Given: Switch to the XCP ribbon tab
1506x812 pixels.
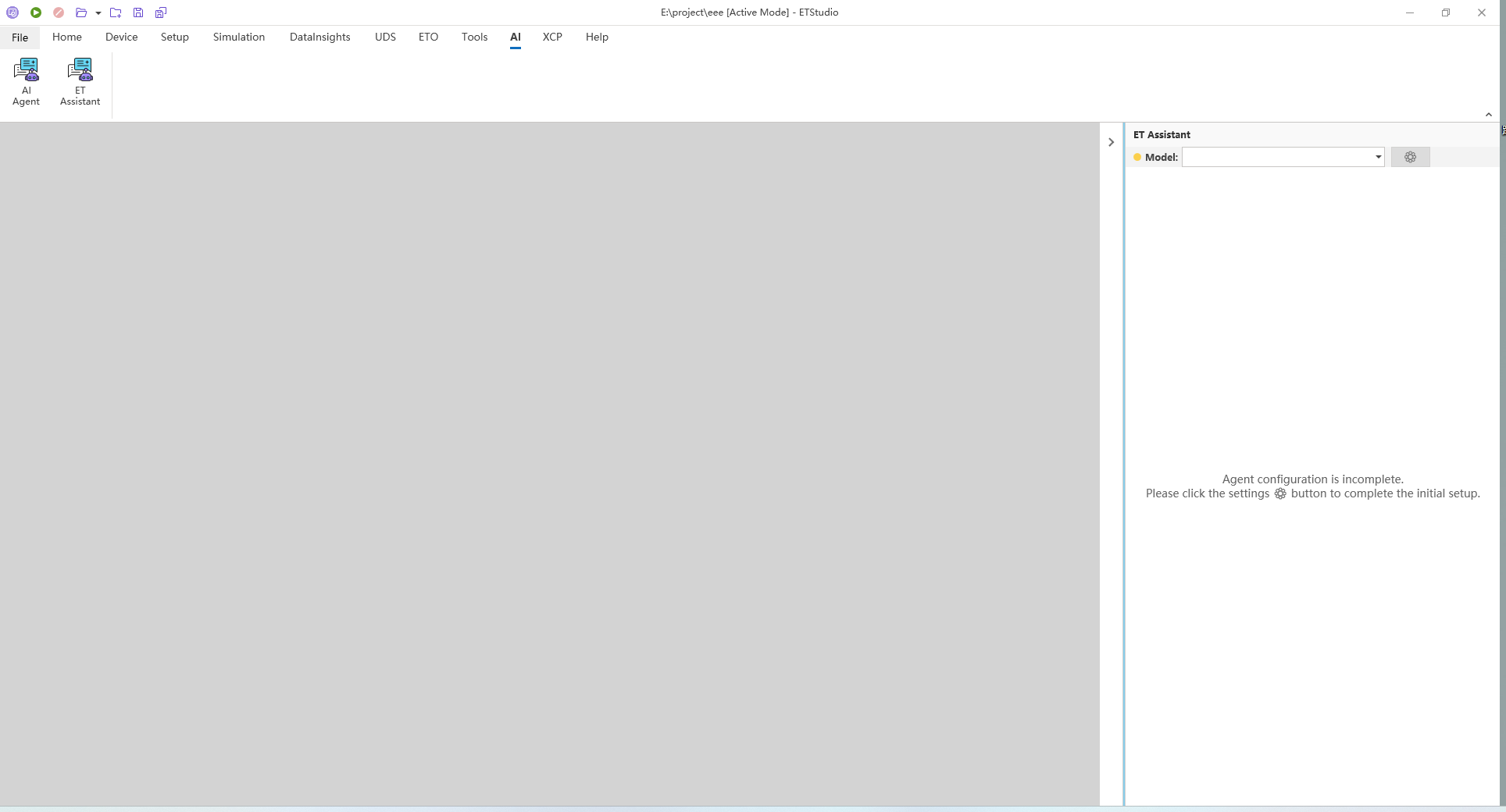Looking at the screenshot, I should (x=552, y=37).
